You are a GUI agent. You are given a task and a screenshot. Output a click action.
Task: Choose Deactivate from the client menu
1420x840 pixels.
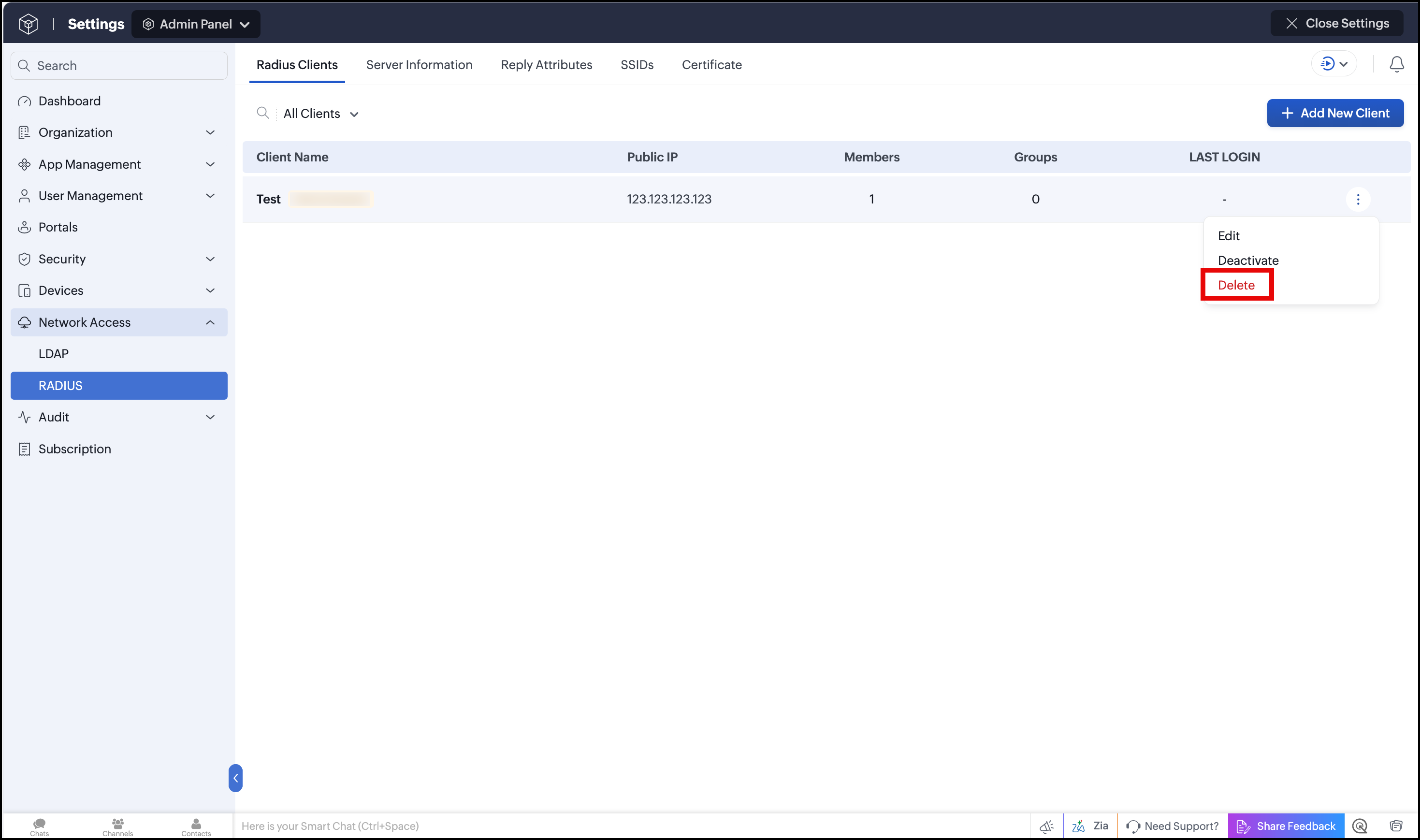point(1248,261)
